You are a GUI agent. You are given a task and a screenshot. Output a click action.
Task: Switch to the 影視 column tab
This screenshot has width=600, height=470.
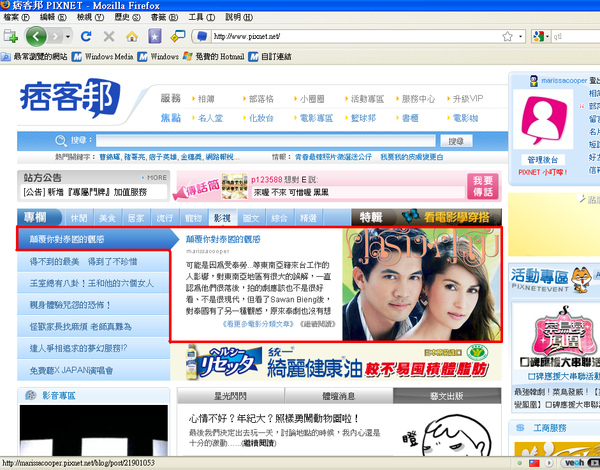tap(222, 218)
